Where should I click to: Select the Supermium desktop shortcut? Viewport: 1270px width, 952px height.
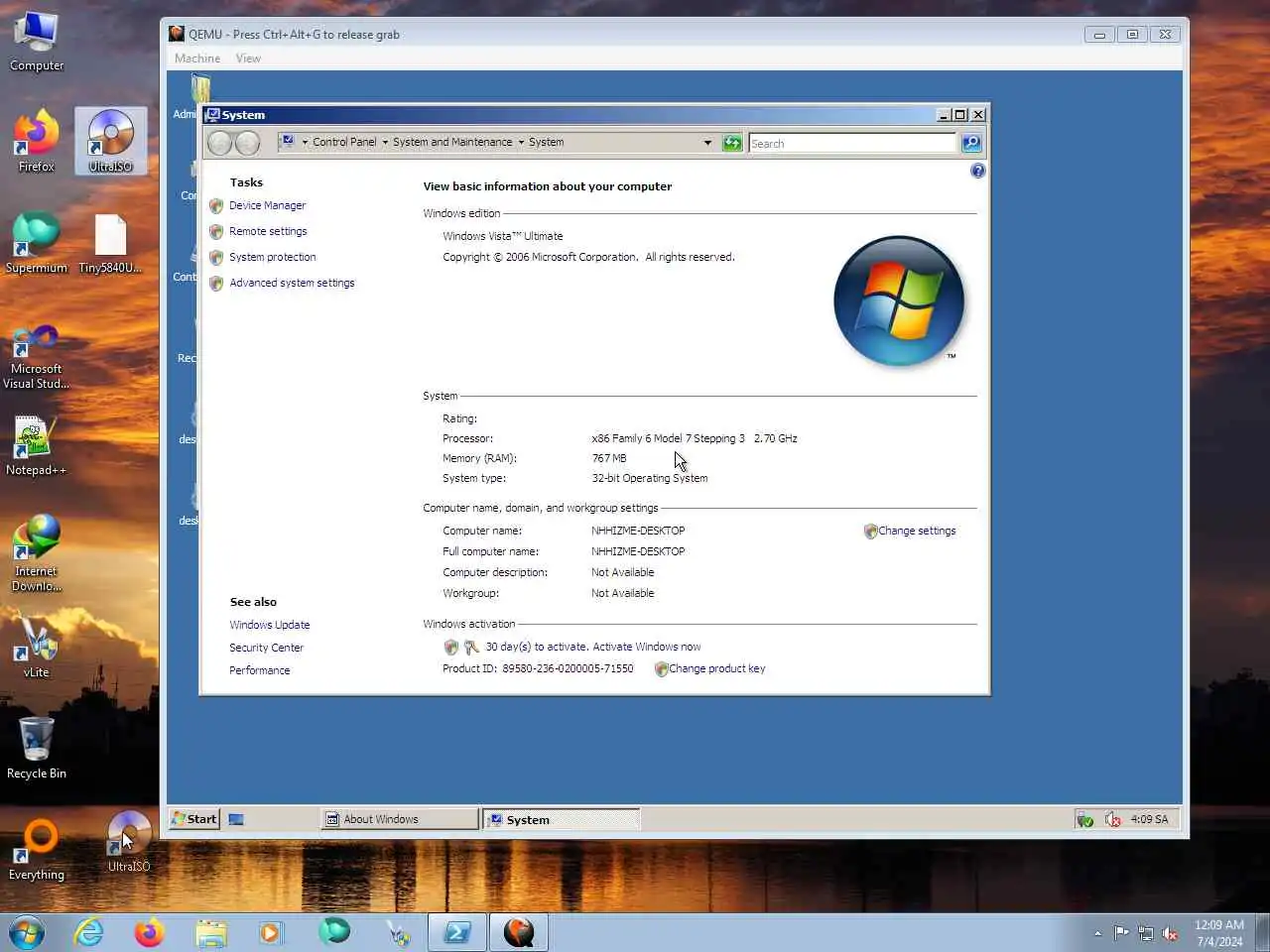coord(37,243)
